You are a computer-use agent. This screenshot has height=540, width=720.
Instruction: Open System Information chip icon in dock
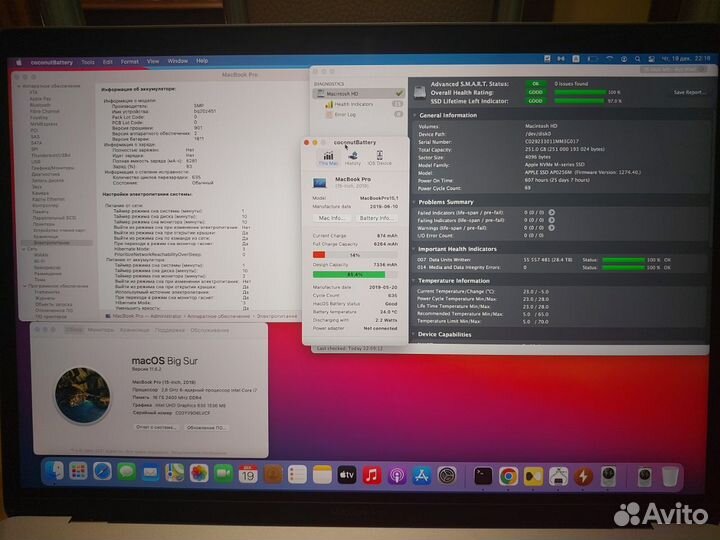[558, 477]
